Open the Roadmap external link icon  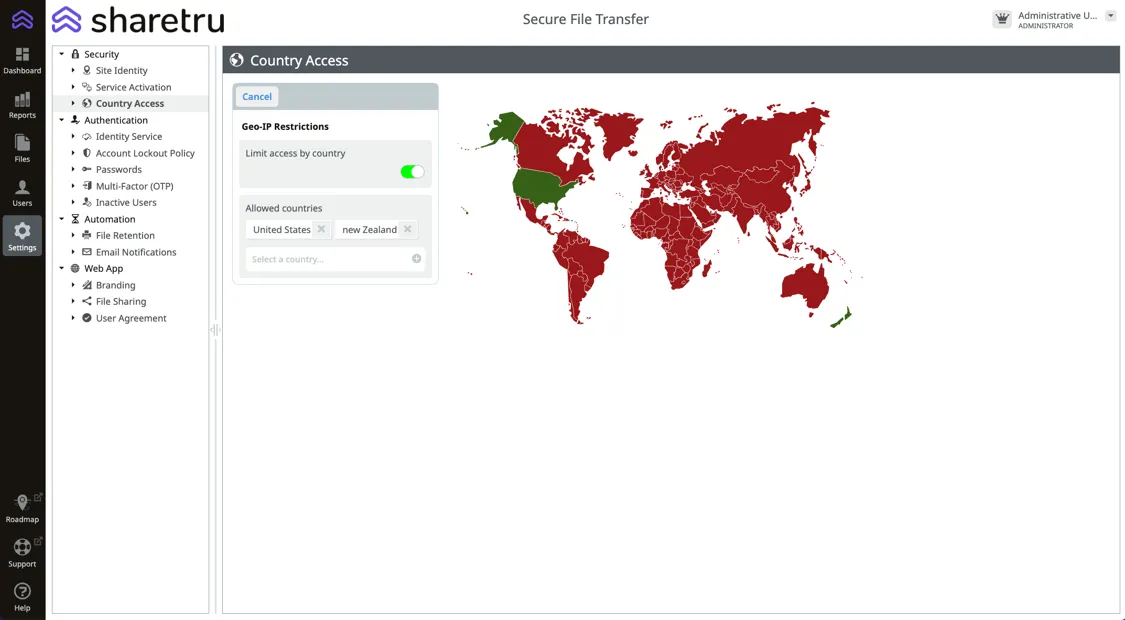22,503
